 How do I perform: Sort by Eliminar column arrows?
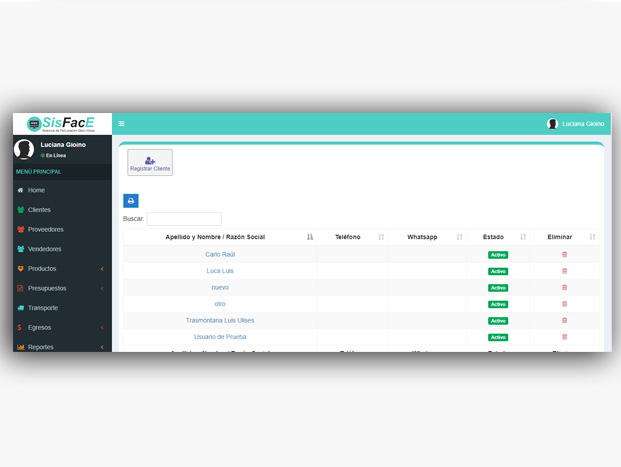pyautogui.click(x=592, y=237)
